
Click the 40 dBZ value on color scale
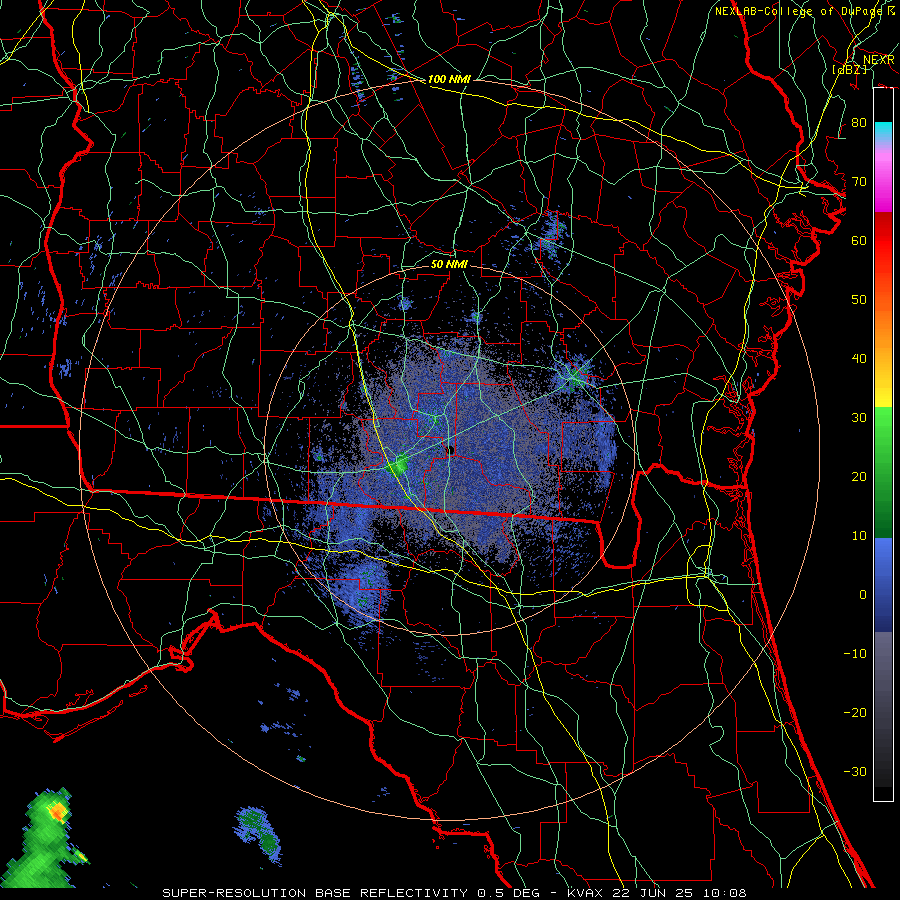[859, 359]
